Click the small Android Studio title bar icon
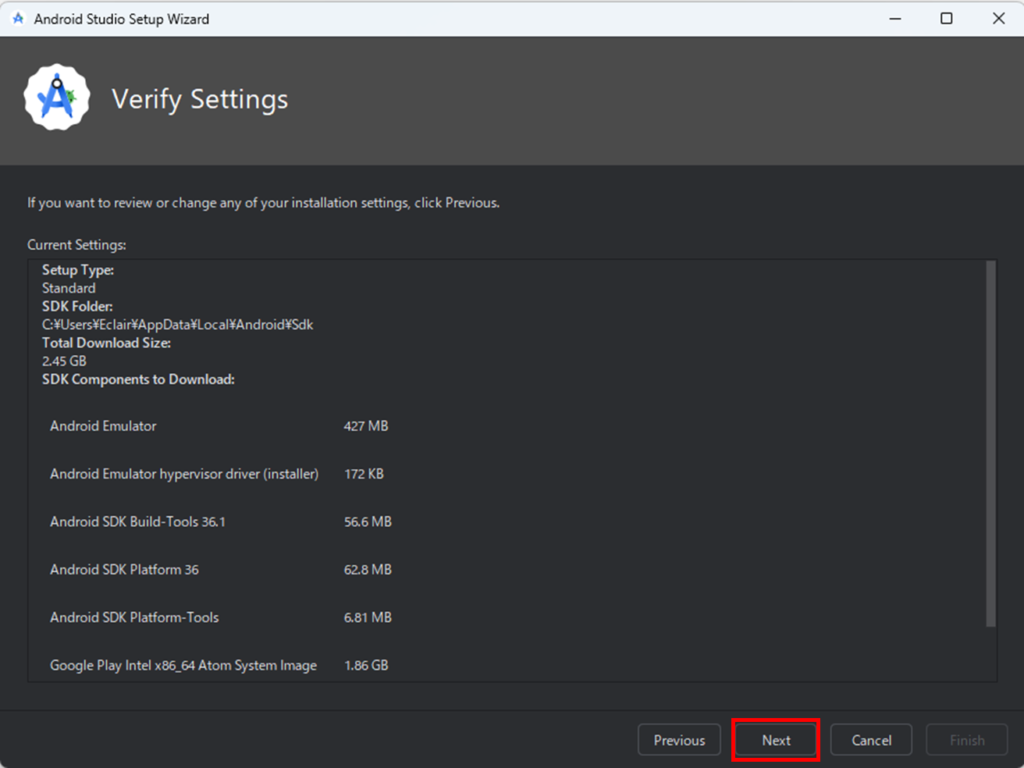 coord(18,19)
